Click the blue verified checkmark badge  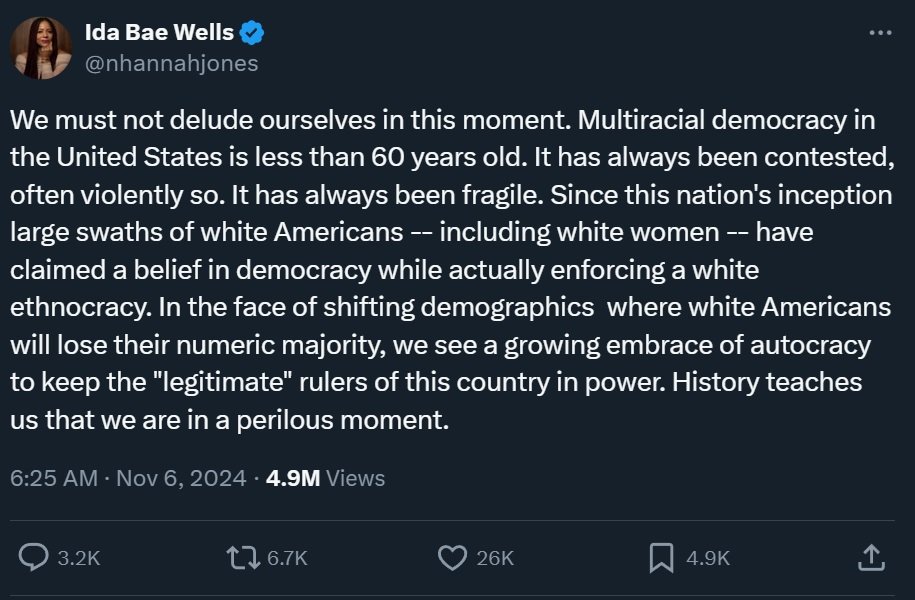pos(252,33)
